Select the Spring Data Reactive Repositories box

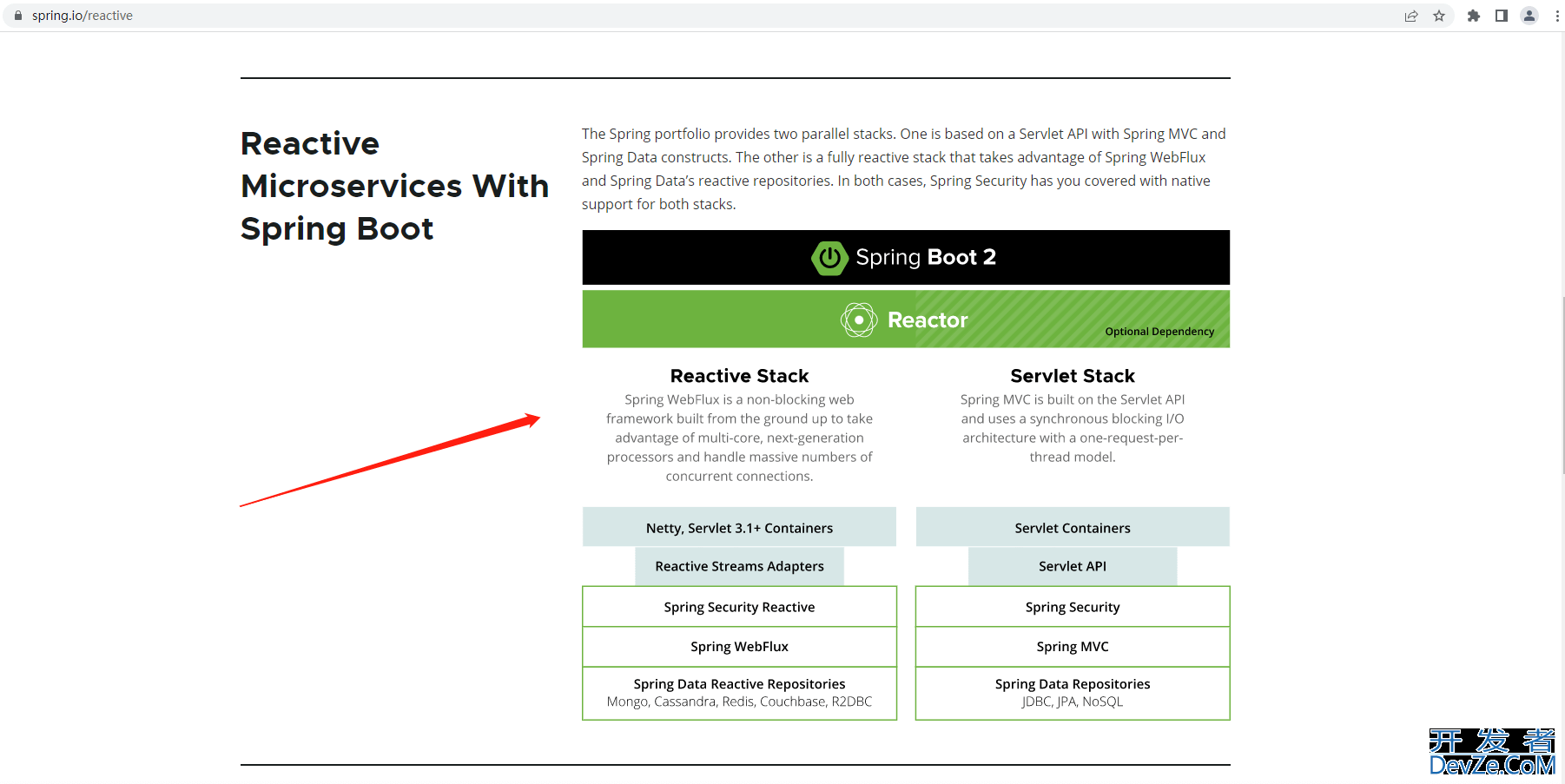point(739,693)
